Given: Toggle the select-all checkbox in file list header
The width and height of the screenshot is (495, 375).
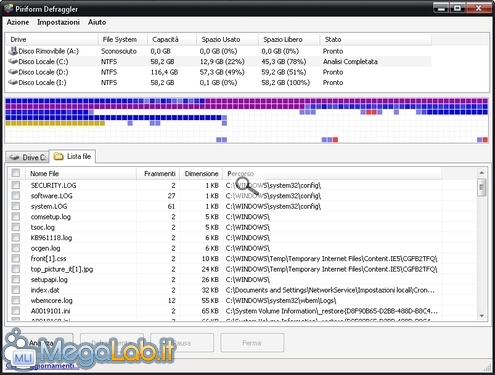Looking at the screenshot, I should pos(16,173).
